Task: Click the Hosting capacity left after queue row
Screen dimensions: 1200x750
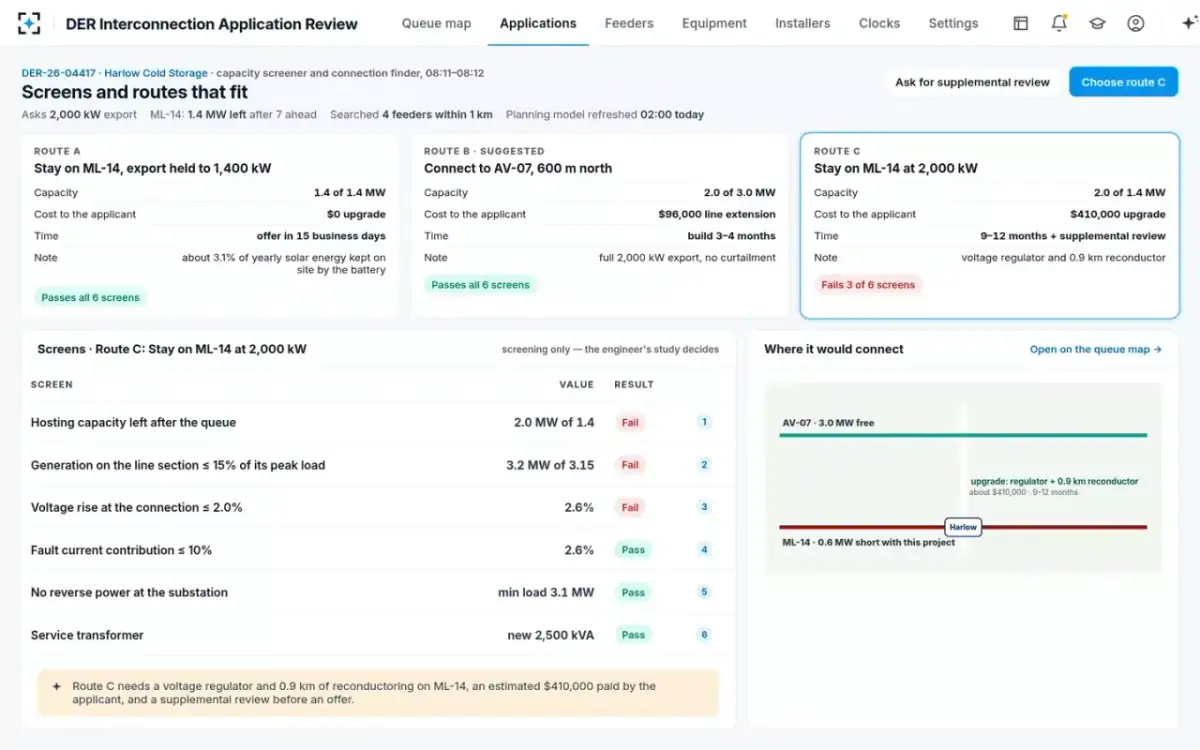Action: click(378, 422)
